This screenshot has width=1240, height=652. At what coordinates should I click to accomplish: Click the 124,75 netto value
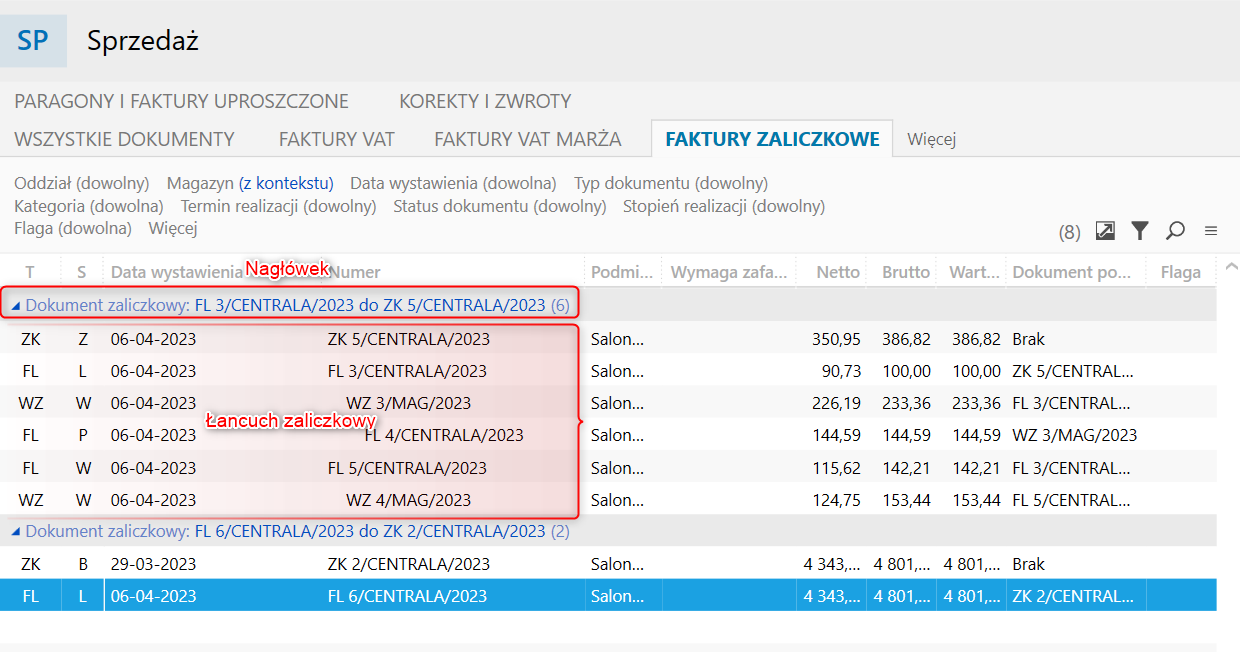coord(838,500)
